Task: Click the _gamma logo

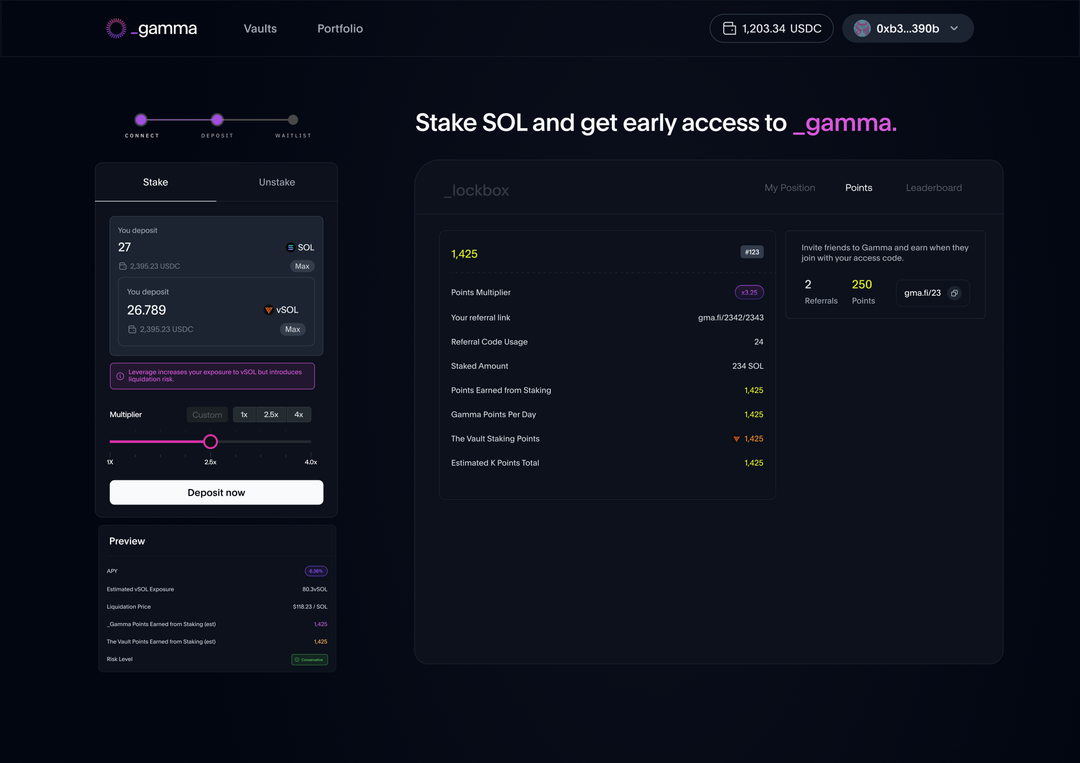Action: tap(152, 28)
